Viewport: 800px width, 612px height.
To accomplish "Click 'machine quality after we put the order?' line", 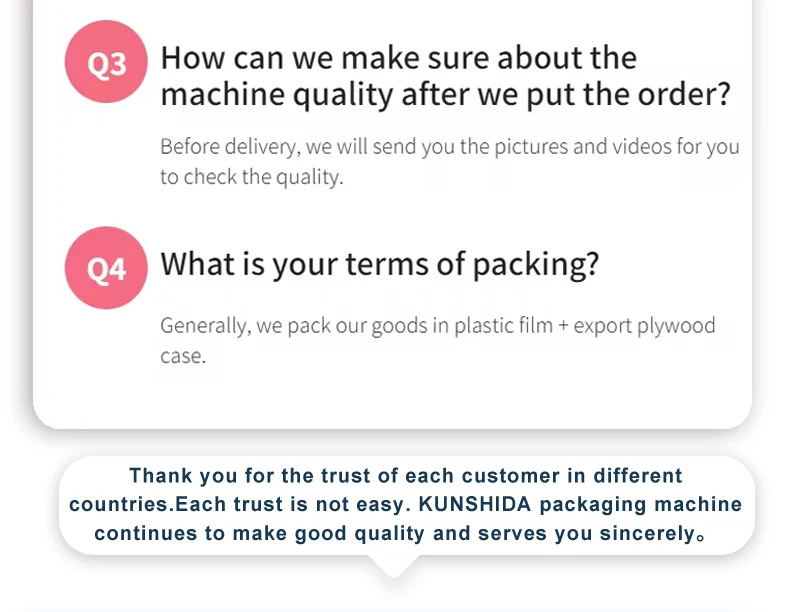I will [445, 95].
